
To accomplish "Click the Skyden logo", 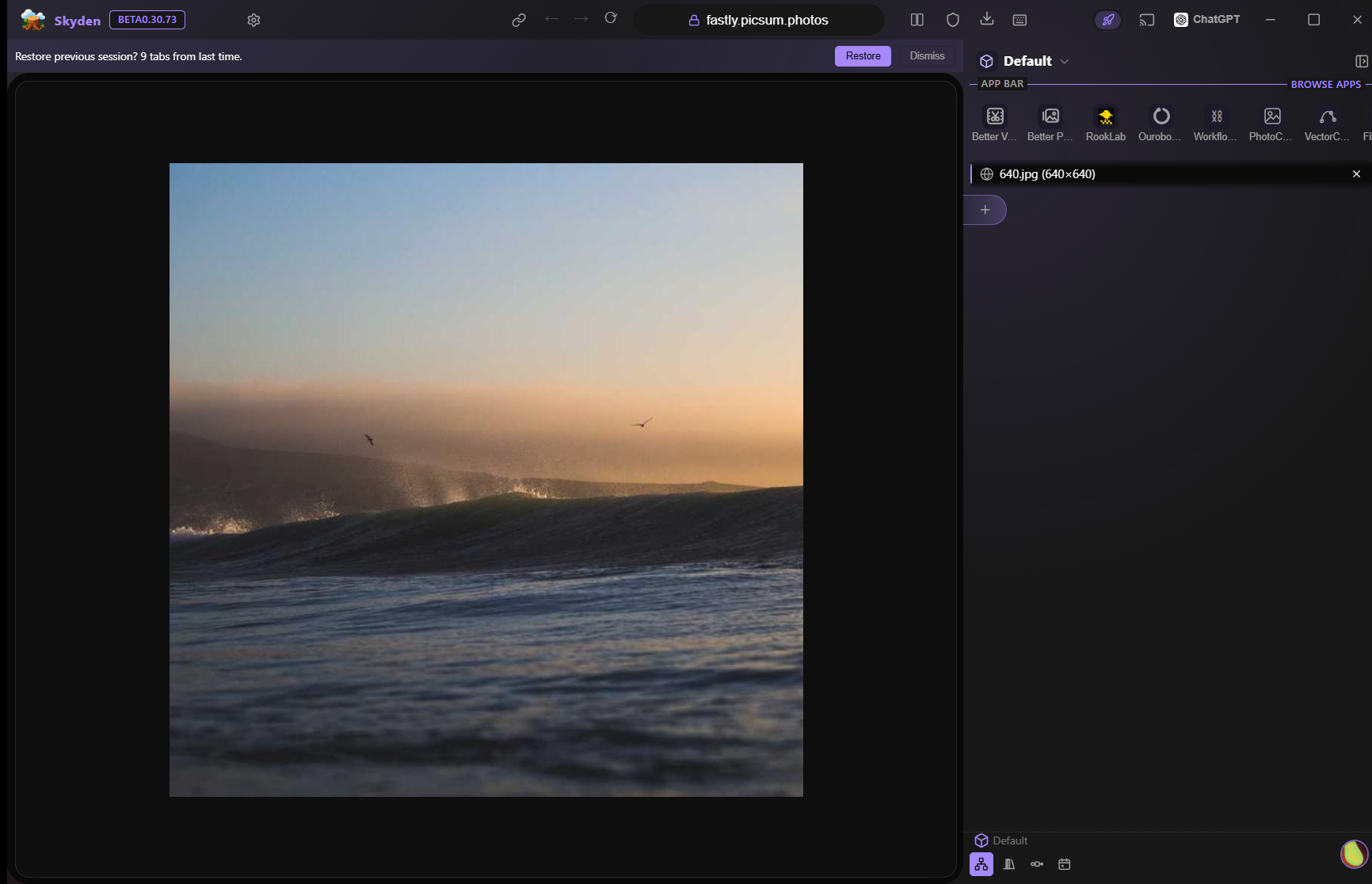I will [x=33, y=20].
